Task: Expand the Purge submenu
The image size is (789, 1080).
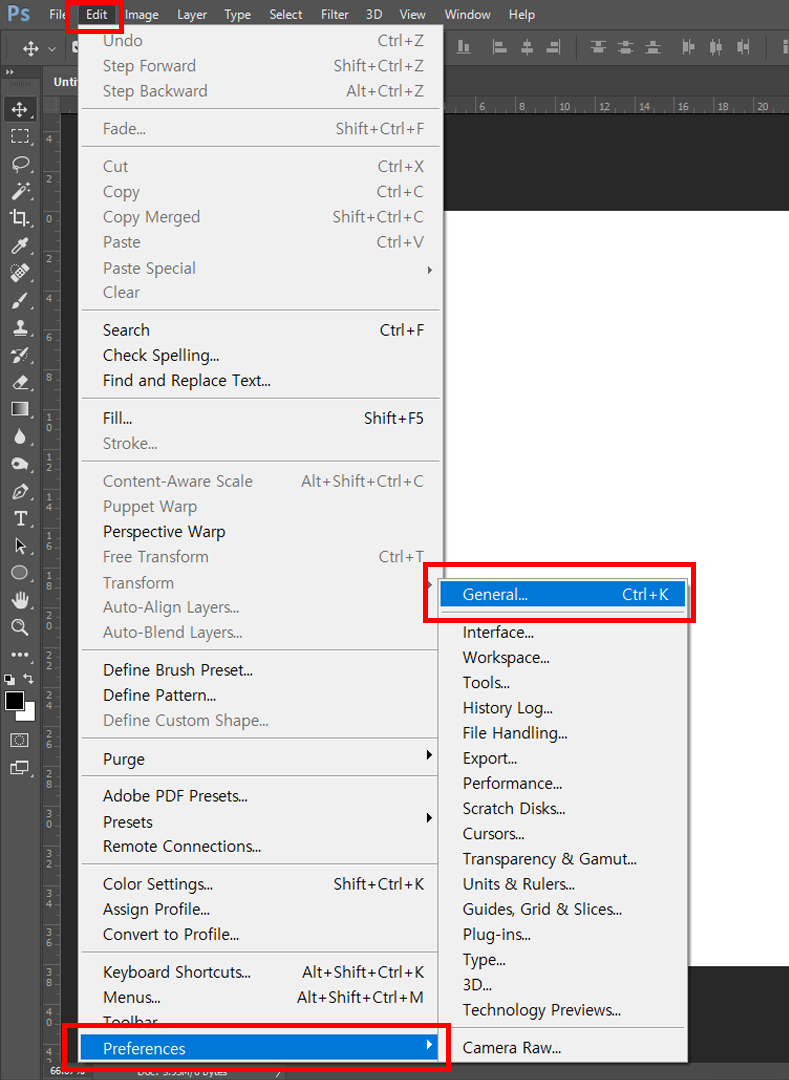Action: point(260,758)
